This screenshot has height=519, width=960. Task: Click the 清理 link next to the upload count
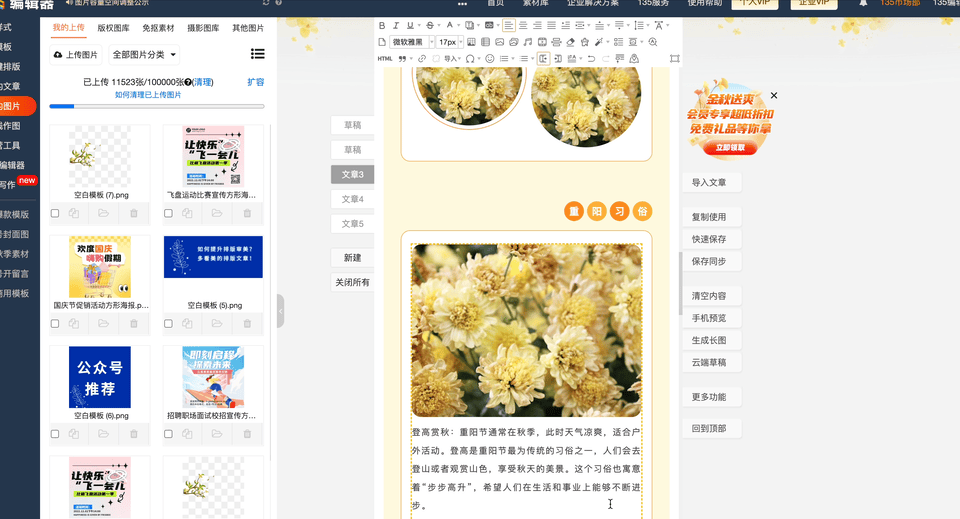click(x=203, y=82)
